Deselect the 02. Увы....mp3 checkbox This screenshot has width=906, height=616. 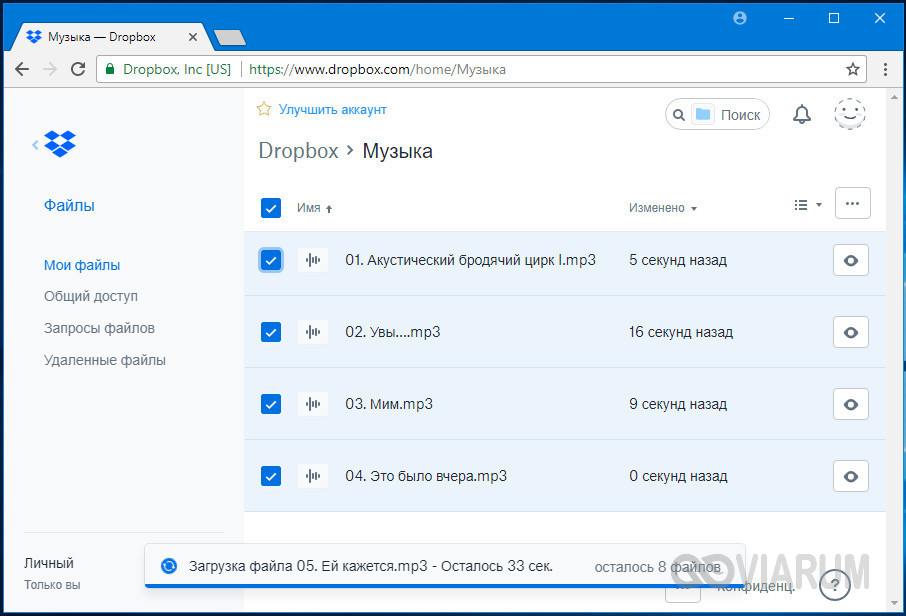click(x=270, y=332)
